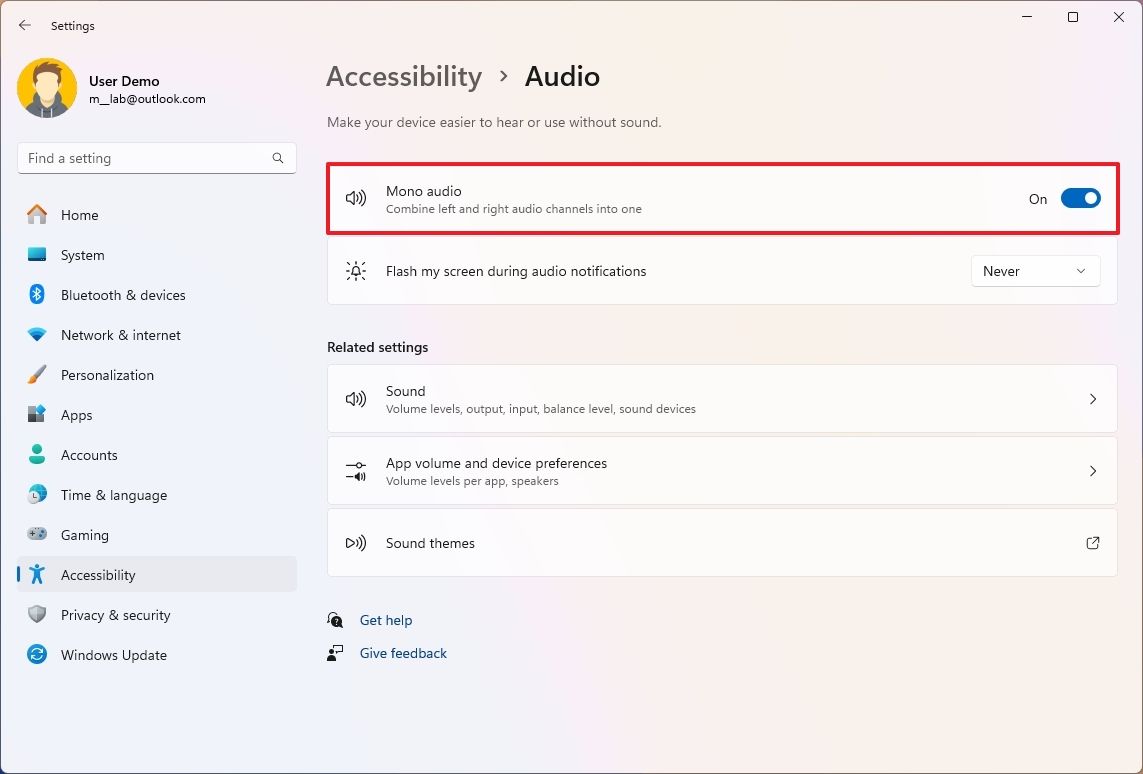Viewport: 1143px width, 774px height.
Task: Click the Personalization brush icon
Action: [x=36, y=374]
